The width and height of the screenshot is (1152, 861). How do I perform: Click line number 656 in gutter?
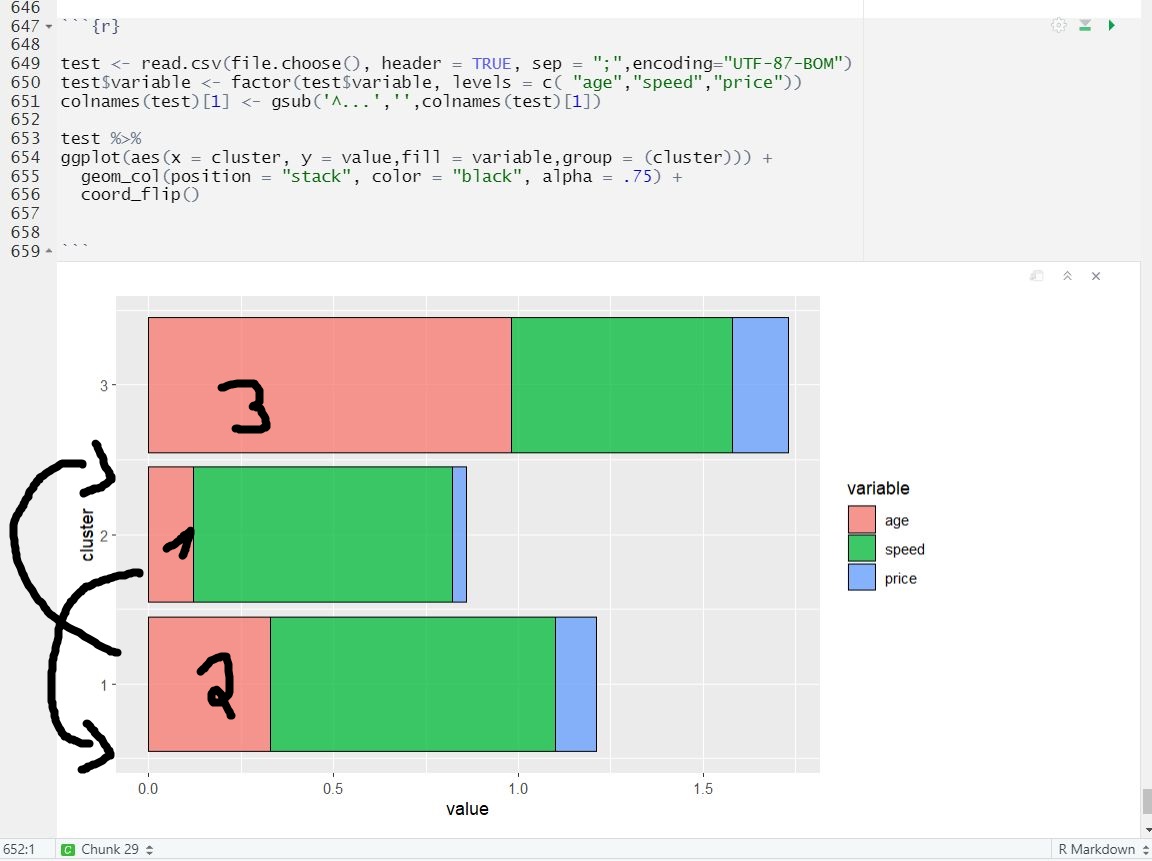[26, 194]
